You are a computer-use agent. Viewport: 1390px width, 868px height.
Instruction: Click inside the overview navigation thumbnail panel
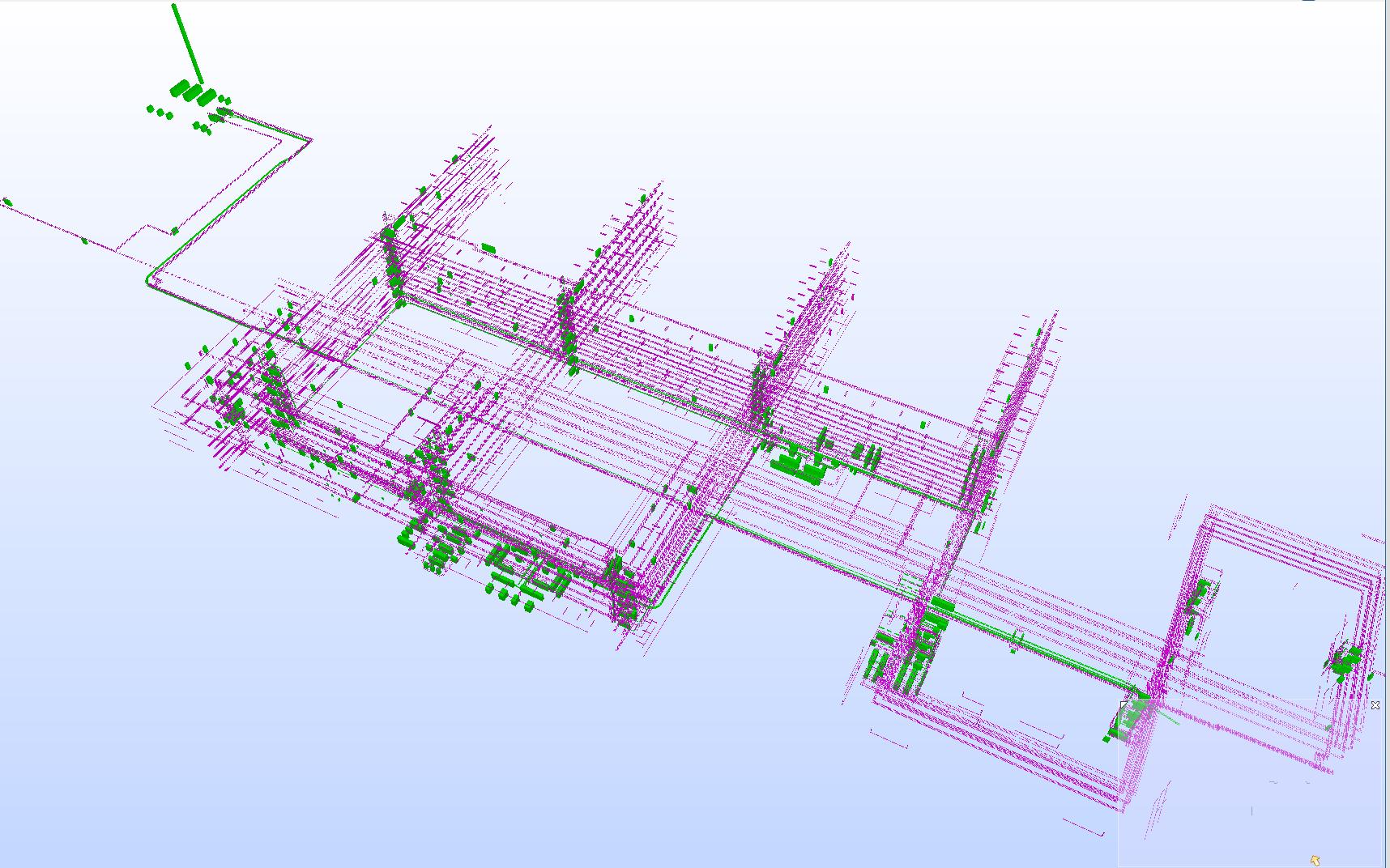coord(1250,783)
